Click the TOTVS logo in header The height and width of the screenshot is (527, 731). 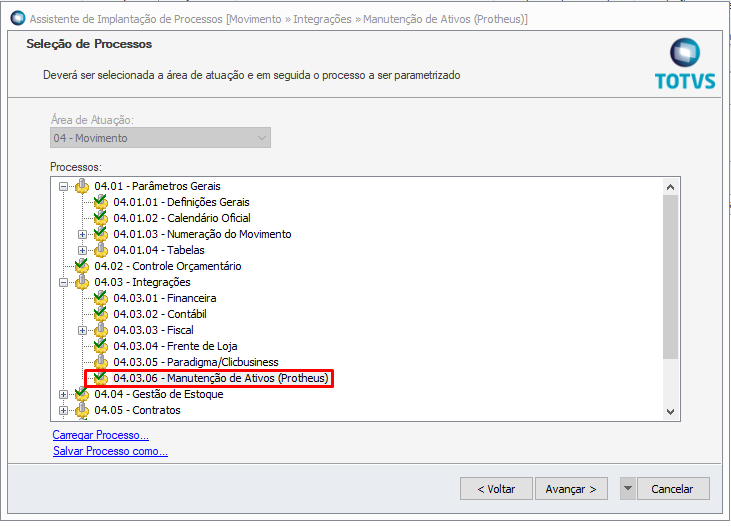[x=684, y=64]
